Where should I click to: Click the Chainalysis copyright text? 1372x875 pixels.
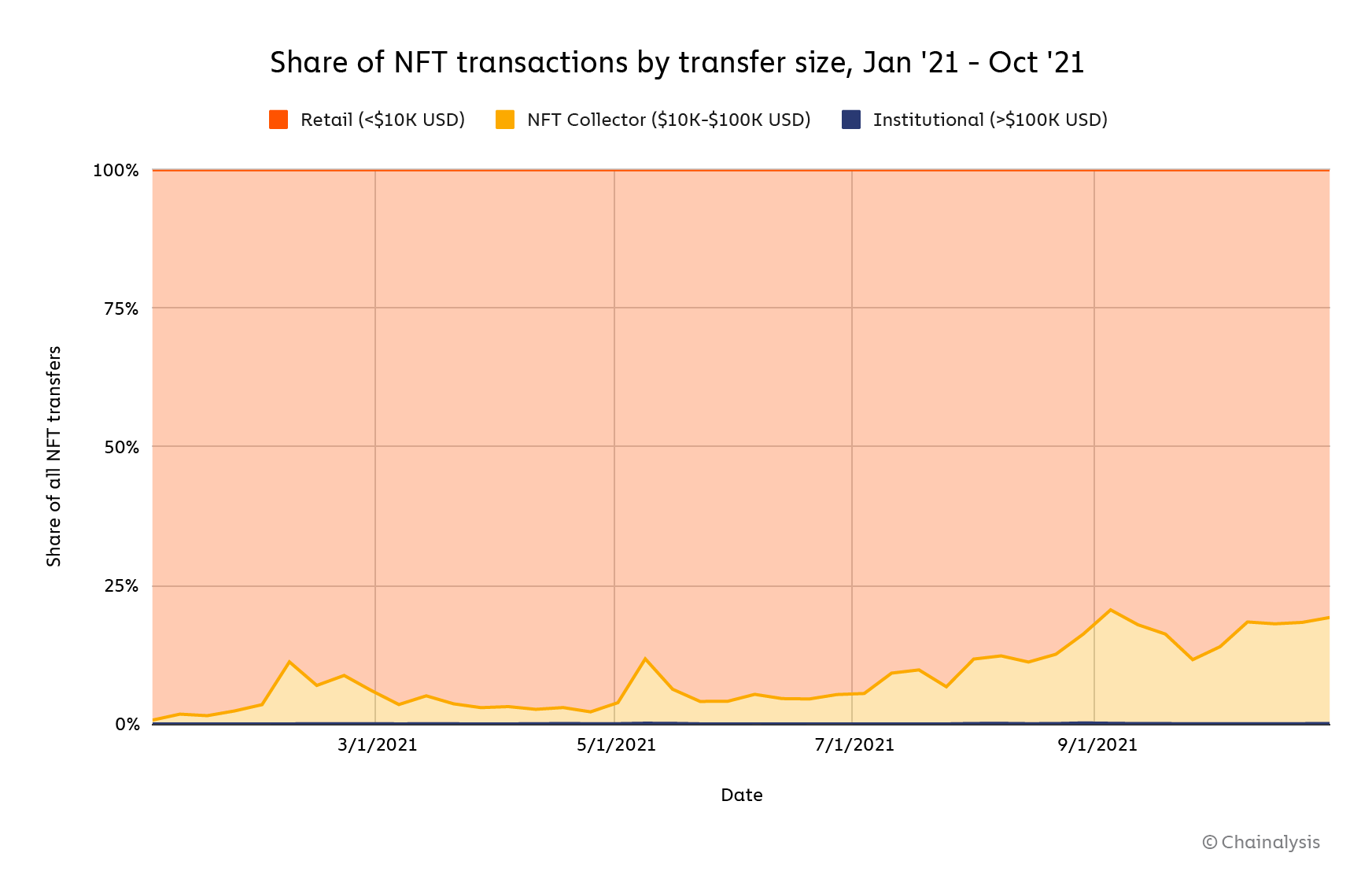1261,842
